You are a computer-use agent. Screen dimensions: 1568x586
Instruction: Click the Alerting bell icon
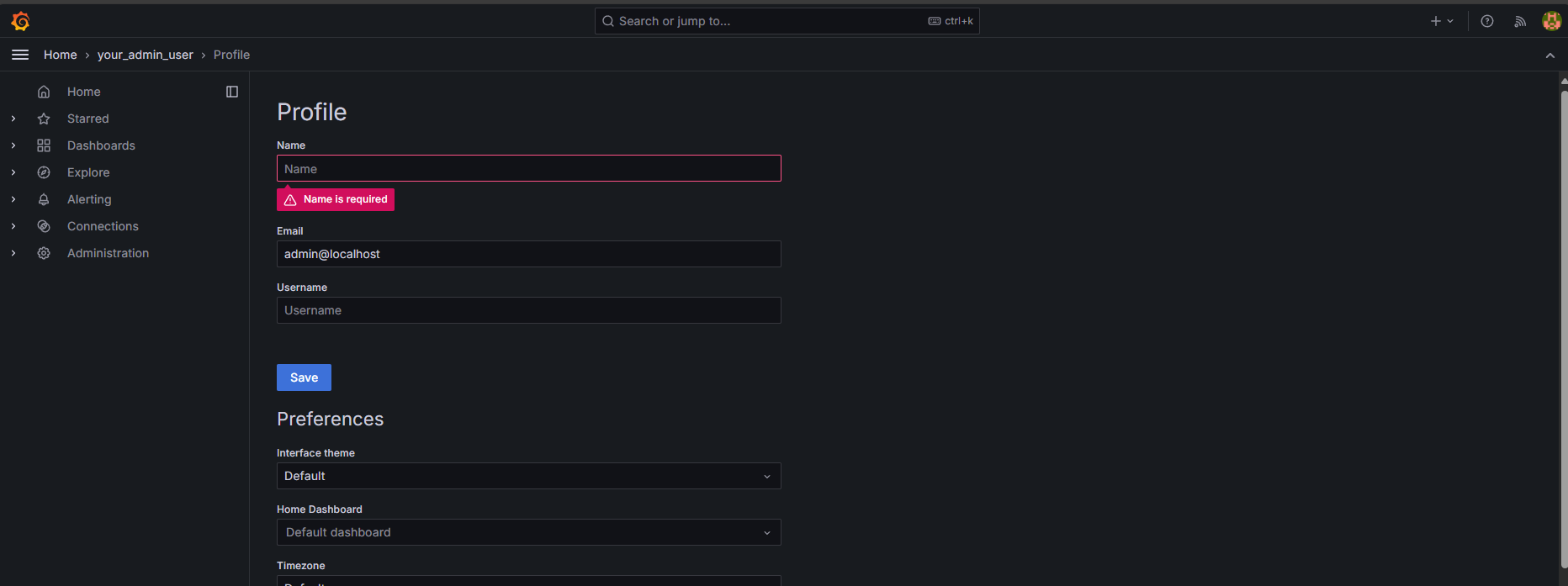click(x=44, y=199)
